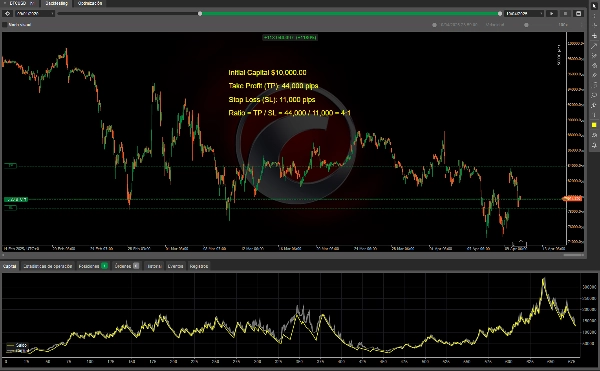The image size is (600, 371).
Task: Toggle the Saldo series in equity legend
Action: click(x=17, y=345)
